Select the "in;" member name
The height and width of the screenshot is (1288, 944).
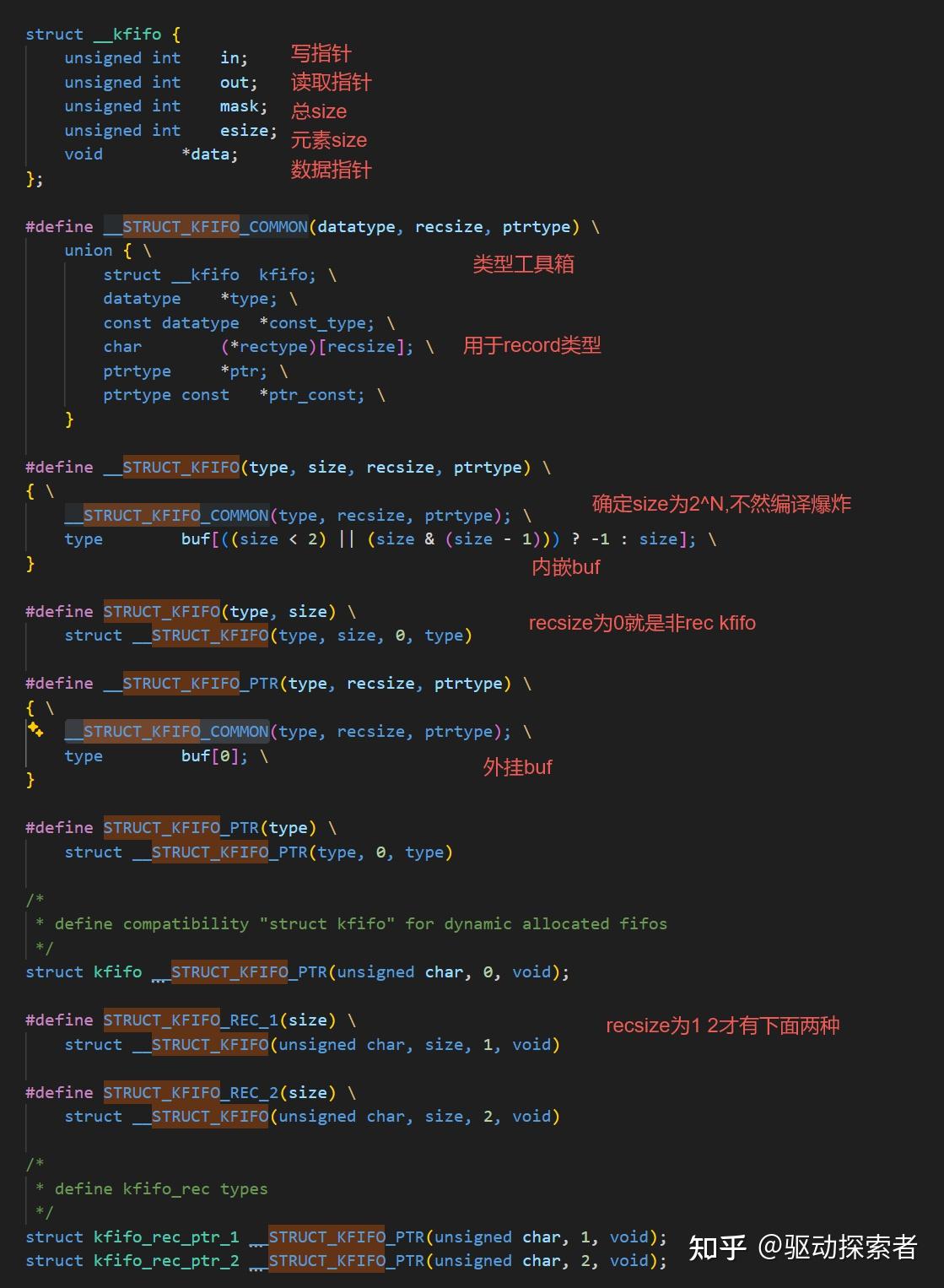pyautogui.click(x=235, y=58)
